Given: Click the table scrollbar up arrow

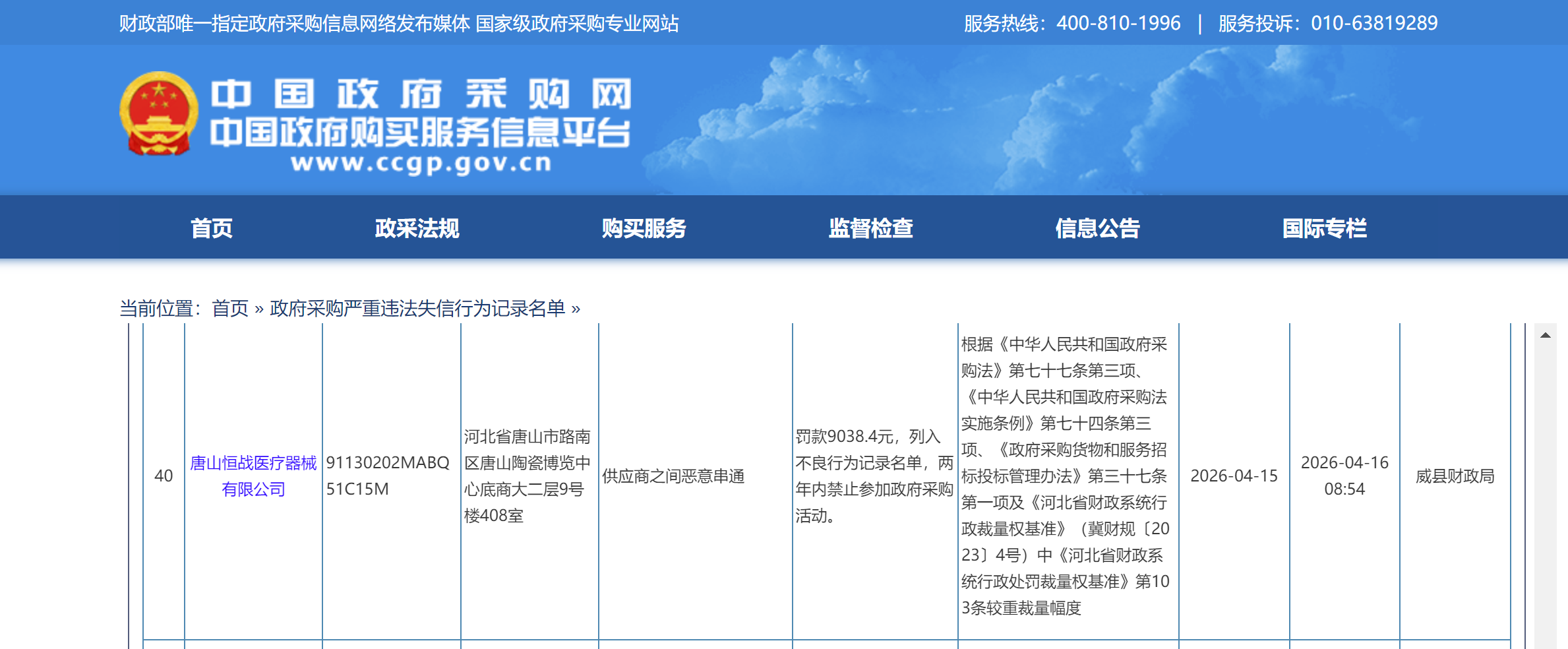Looking at the screenshot, I should 1545,335.
